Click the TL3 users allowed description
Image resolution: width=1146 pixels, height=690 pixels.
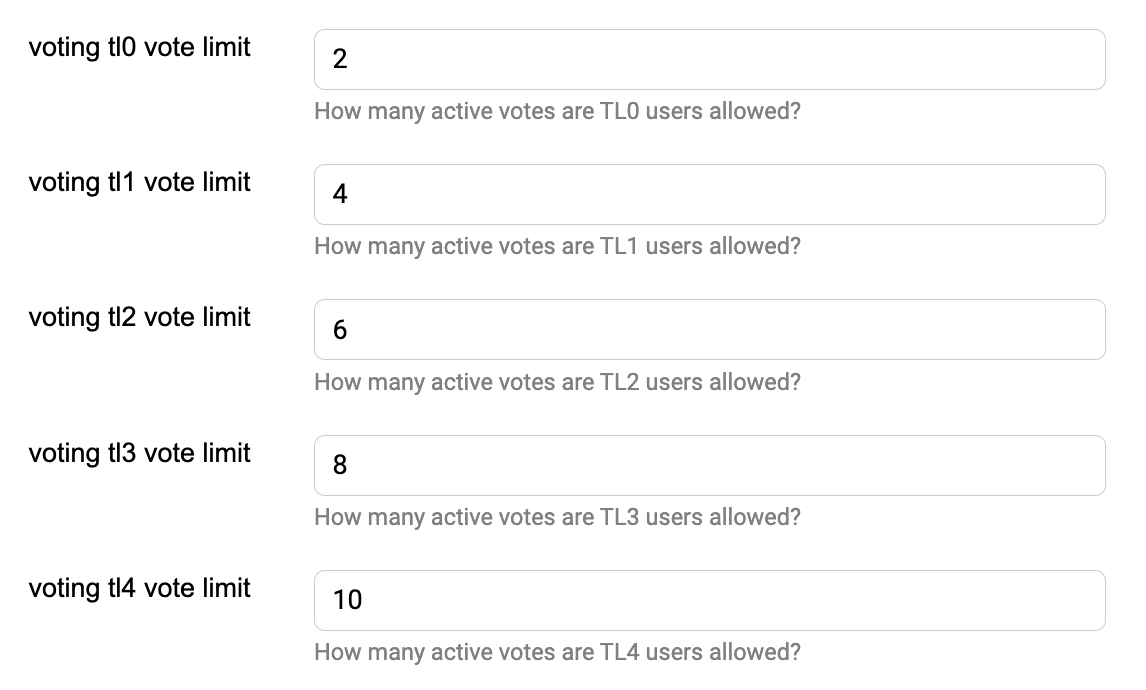click(x=557, y=517)
